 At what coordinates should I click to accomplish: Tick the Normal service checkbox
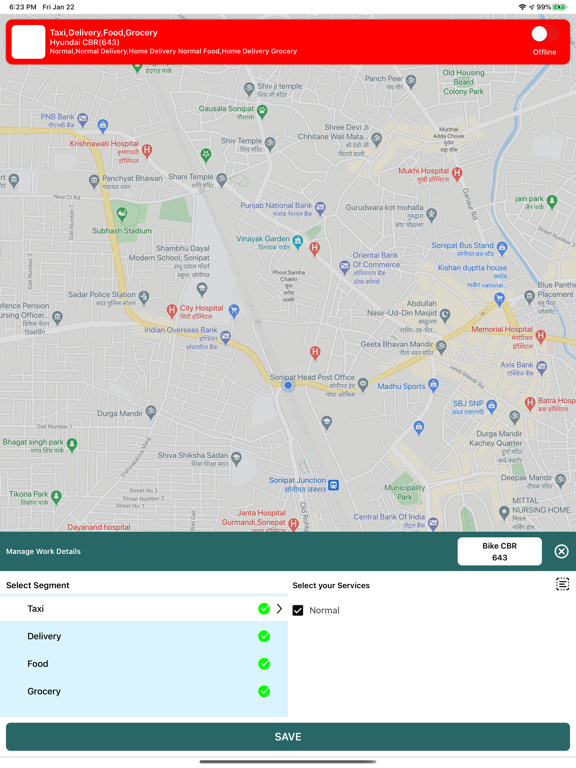pos(298,610)
